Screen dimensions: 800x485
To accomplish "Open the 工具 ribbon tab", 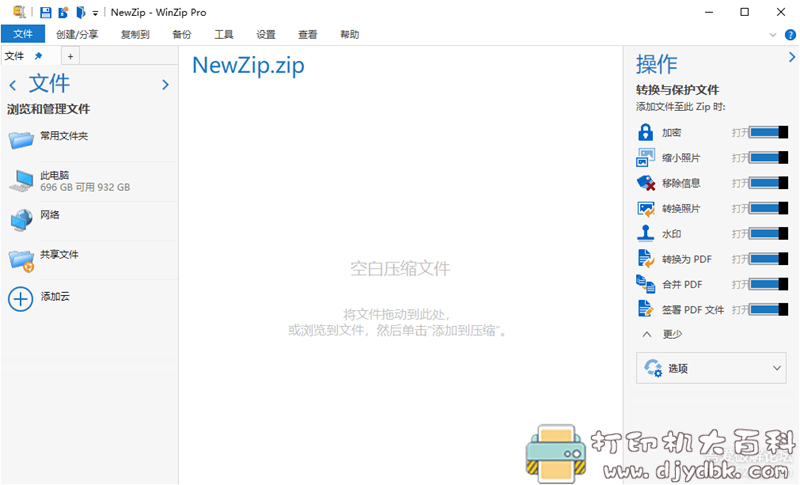I will [223, 34].
